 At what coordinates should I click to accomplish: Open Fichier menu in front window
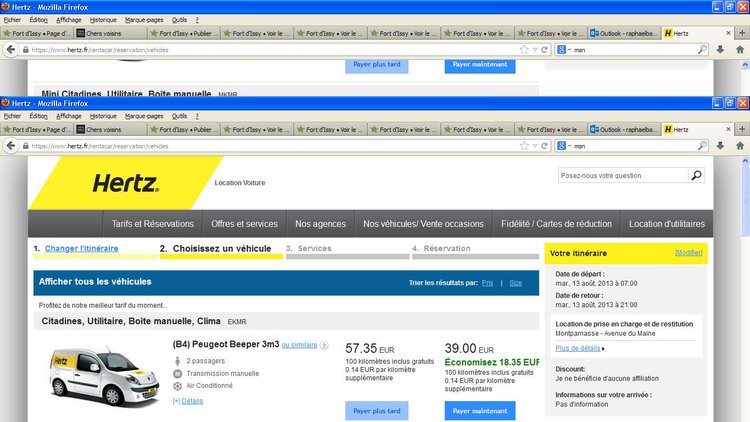click(12, 116)
